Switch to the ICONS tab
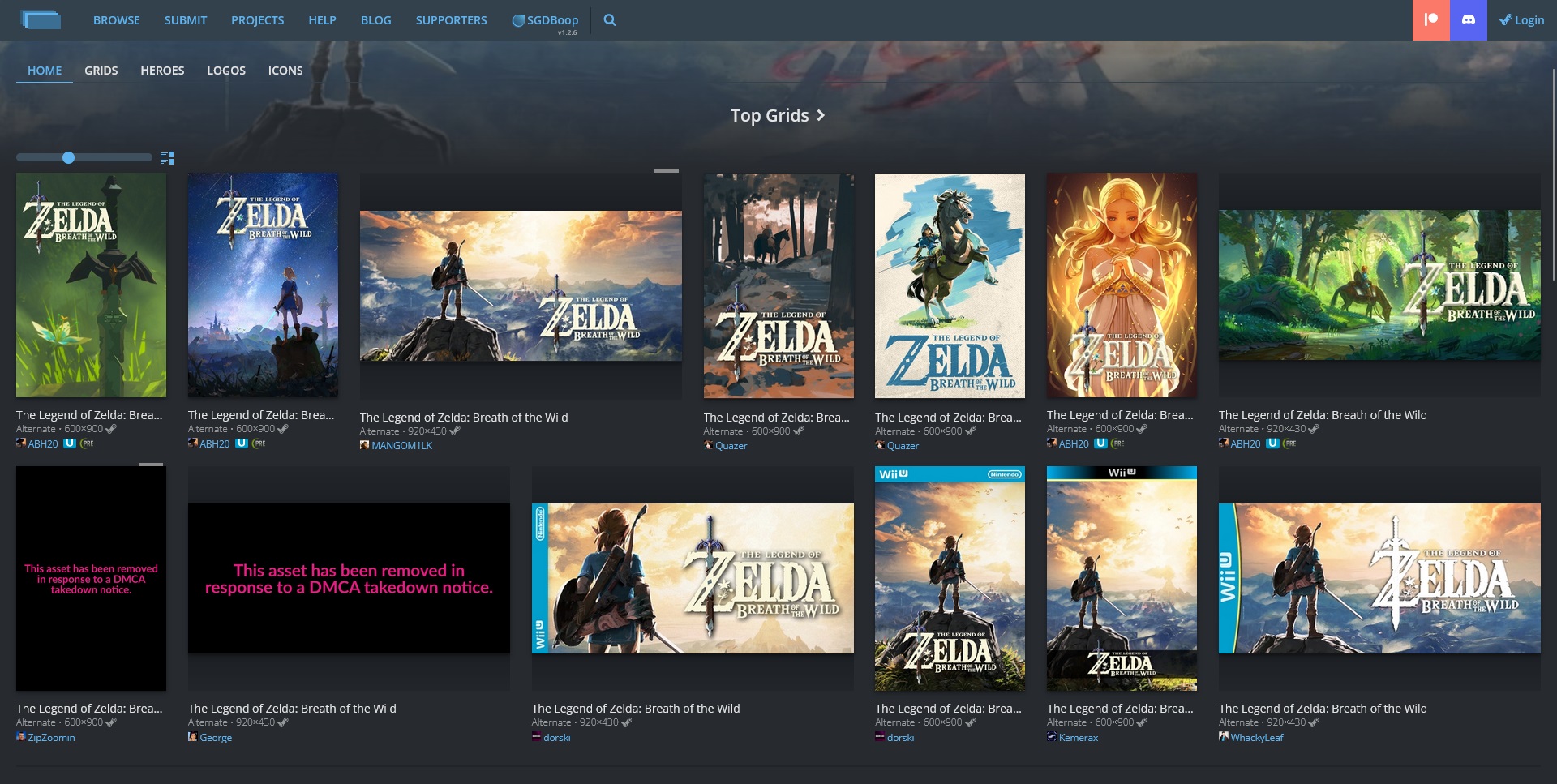Screen dimensions: 1557x784 (x=285, y=71)
